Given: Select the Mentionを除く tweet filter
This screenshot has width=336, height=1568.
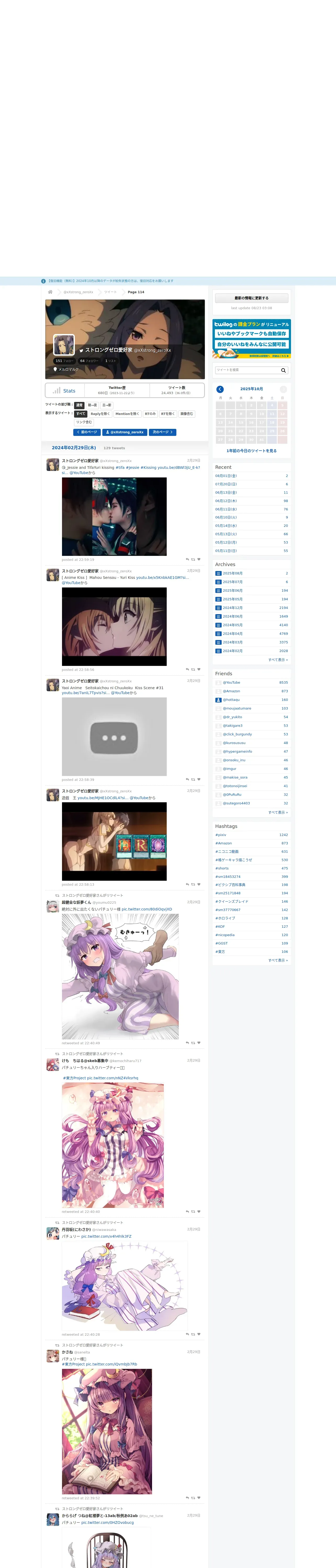Looking at the screenshot, I should coord(127,414).
